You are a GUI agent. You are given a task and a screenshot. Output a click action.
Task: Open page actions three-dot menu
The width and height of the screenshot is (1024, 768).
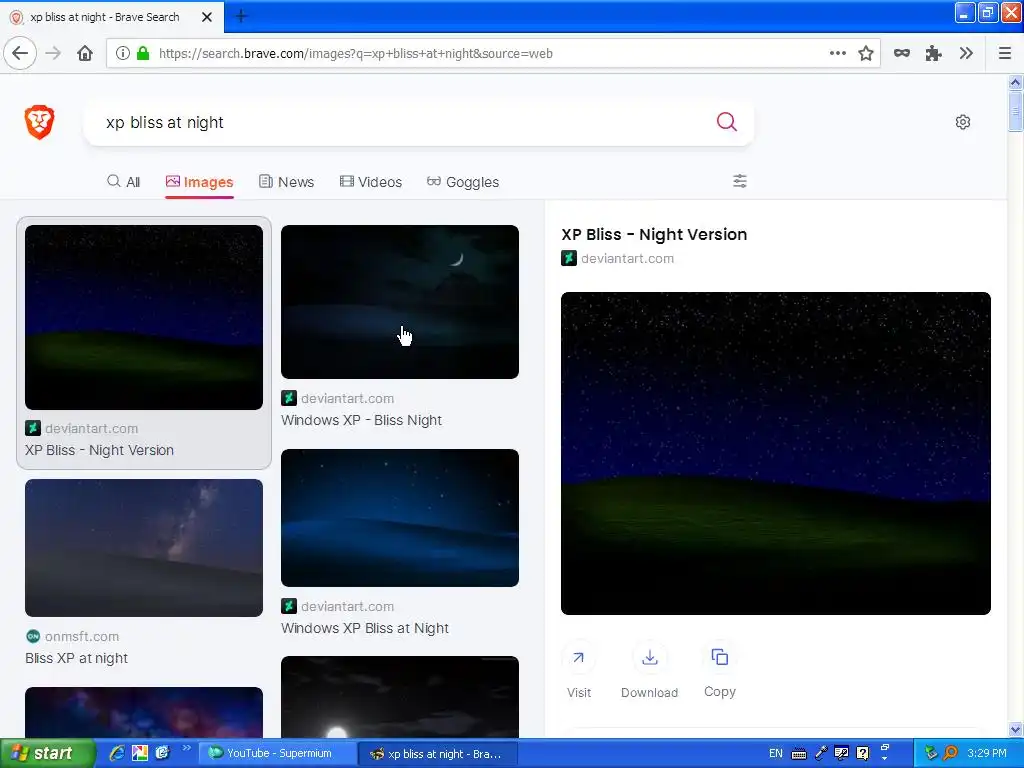tap(837, 54)
